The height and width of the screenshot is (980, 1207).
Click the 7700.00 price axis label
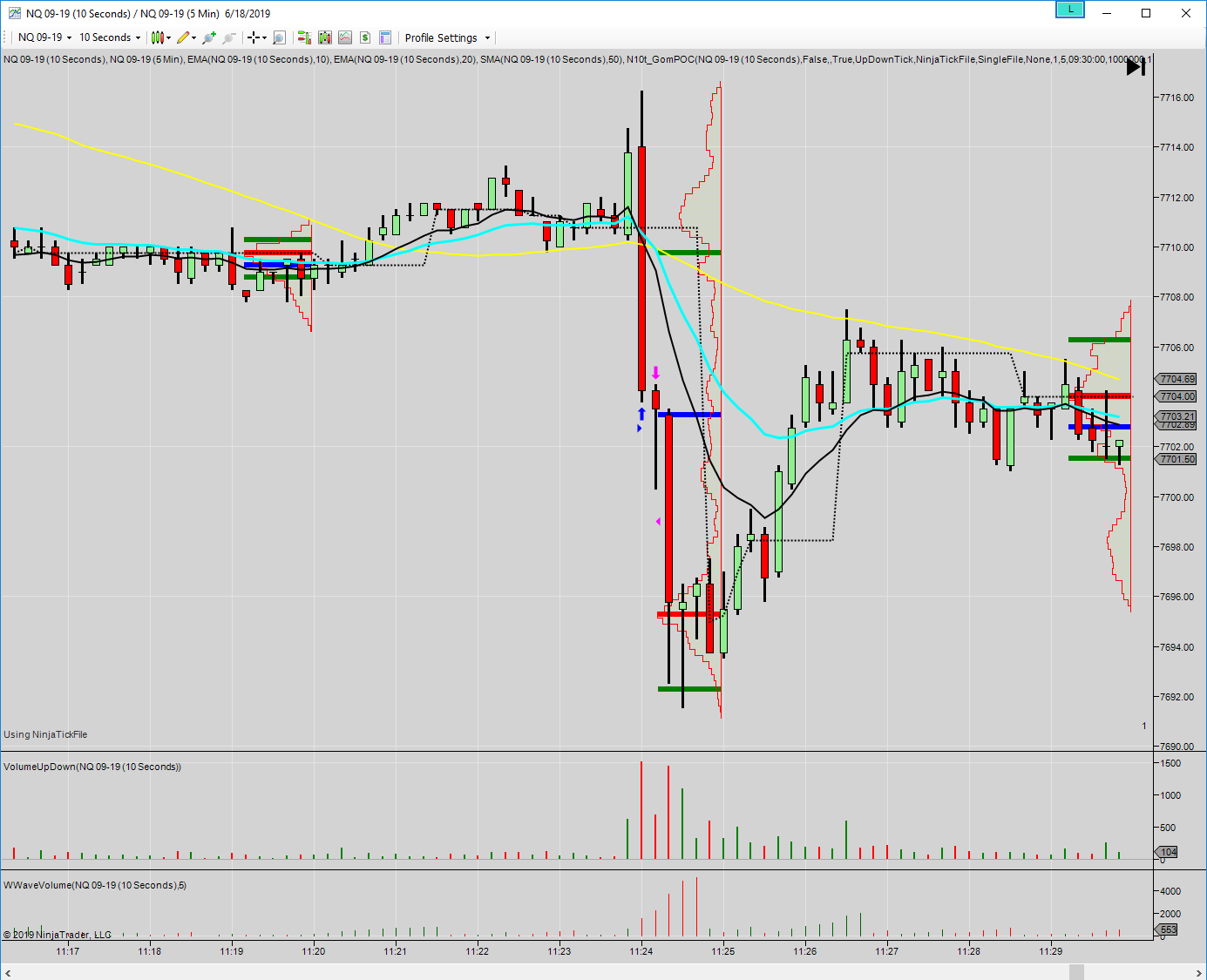1176,497
